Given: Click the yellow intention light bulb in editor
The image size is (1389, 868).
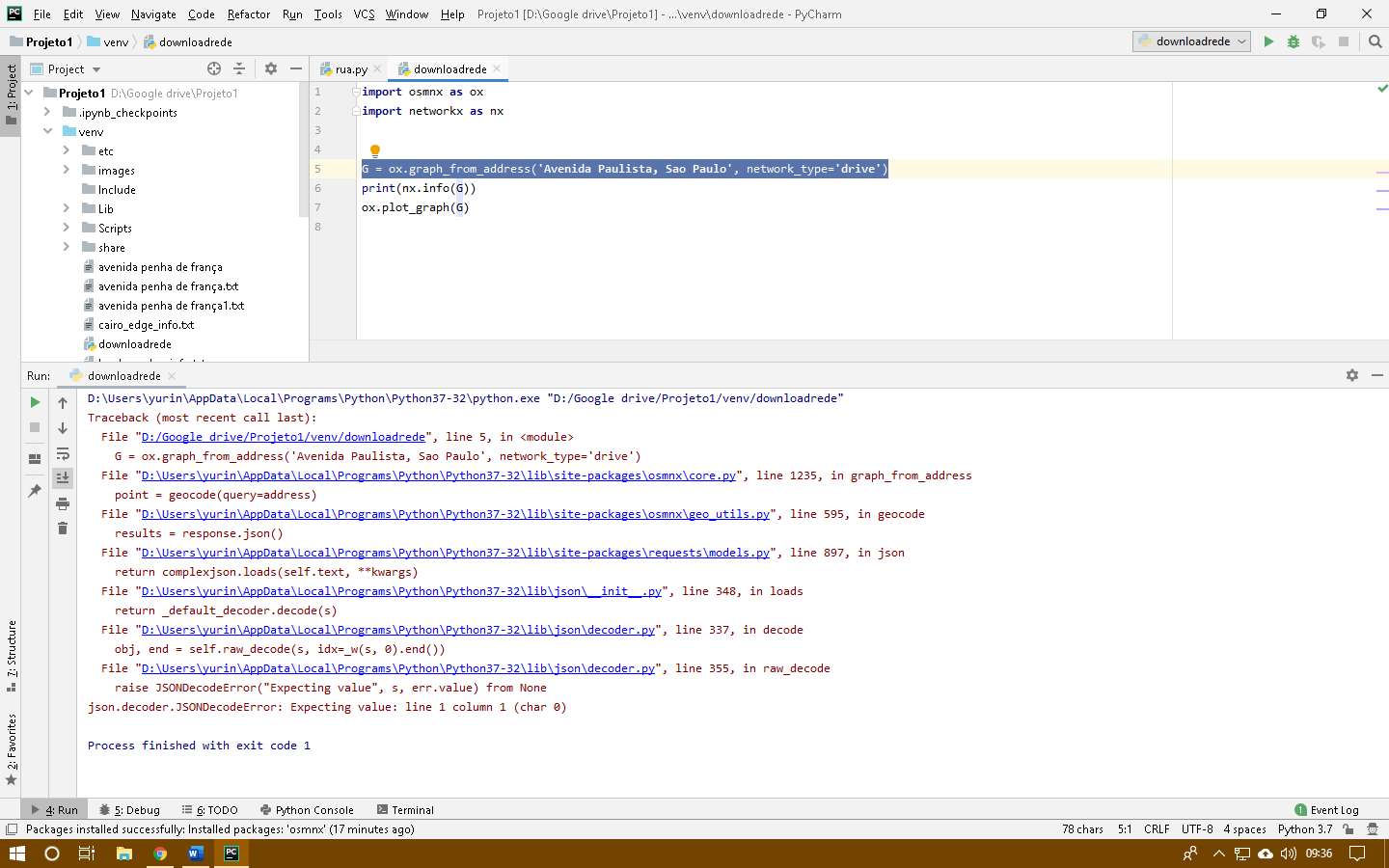Looking at the screenshot, I should [375, 150].
